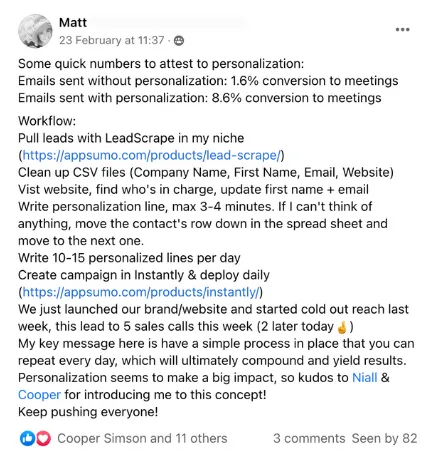
Task: View the Seen by 82 list
Action: click(384, 438)
